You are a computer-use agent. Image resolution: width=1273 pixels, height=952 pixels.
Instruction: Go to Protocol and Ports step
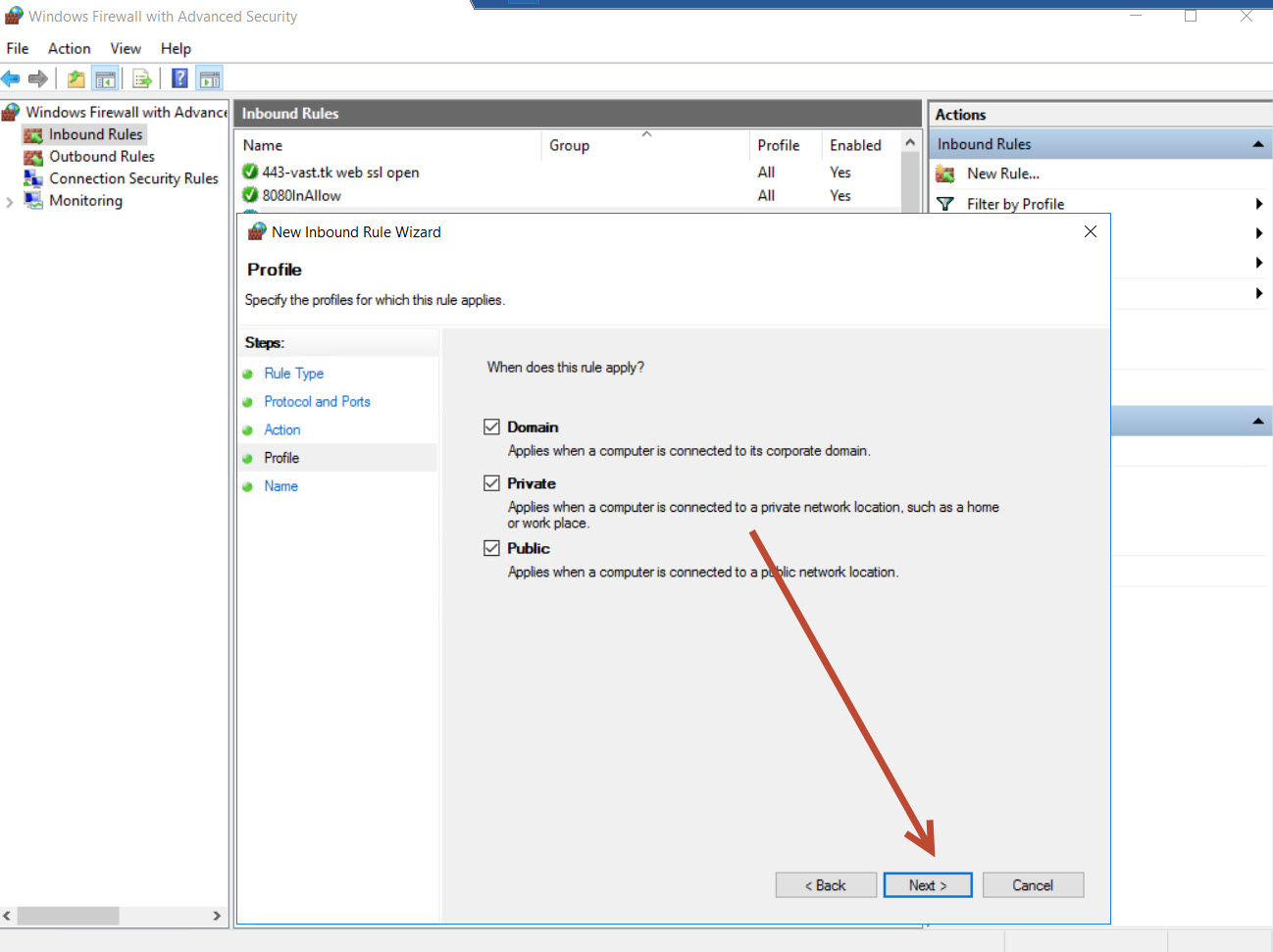point(317,402)
